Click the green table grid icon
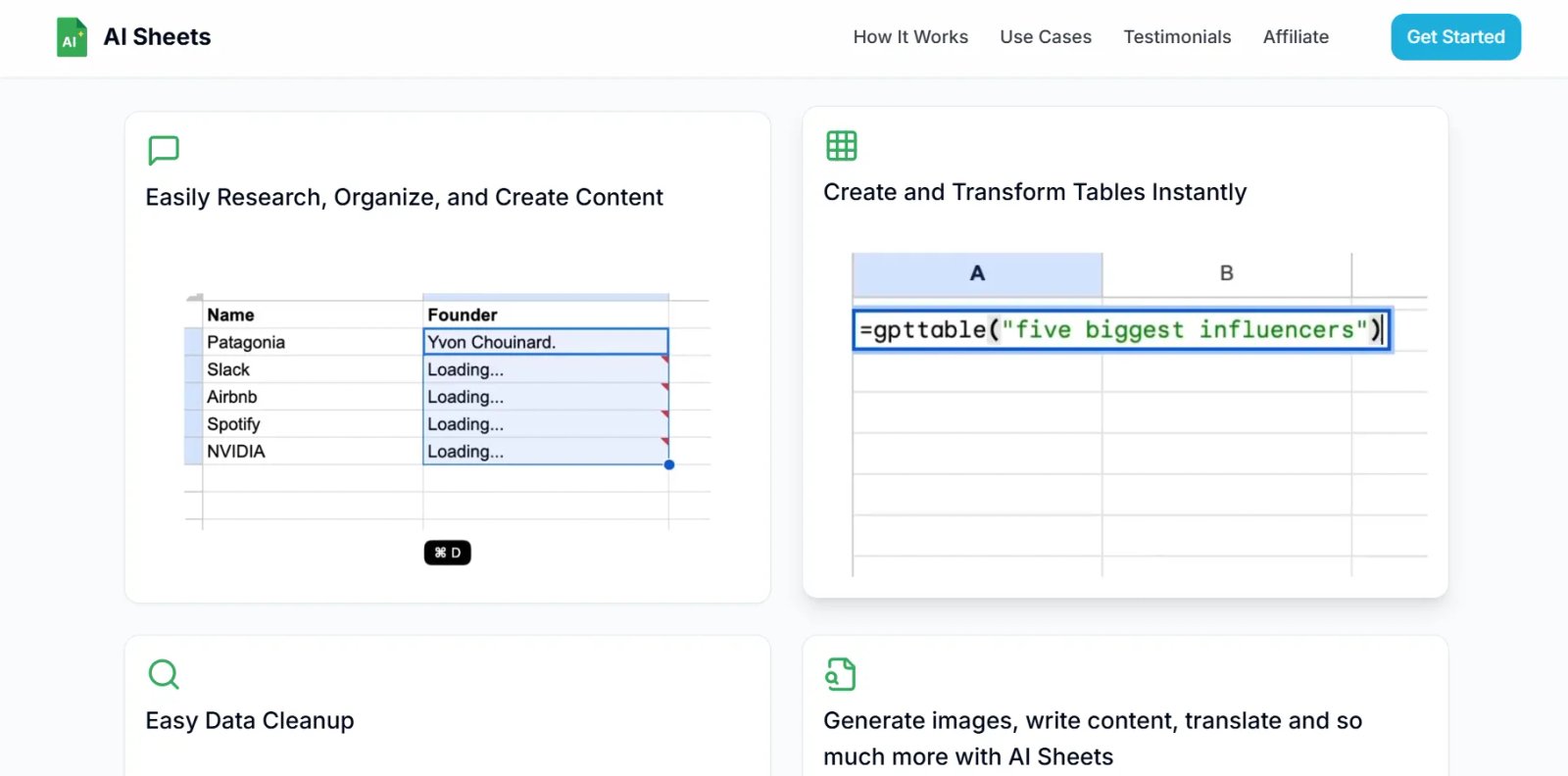 pos(841,146)
